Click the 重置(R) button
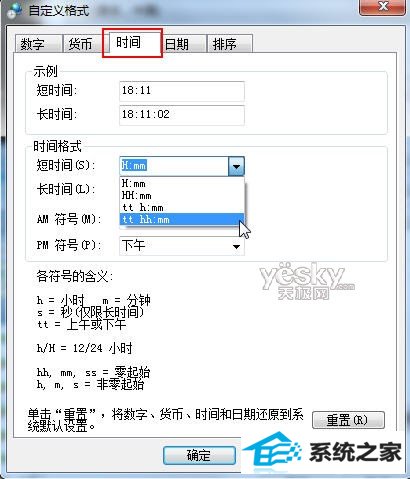The image size is (410, 479). pos(348,420)
